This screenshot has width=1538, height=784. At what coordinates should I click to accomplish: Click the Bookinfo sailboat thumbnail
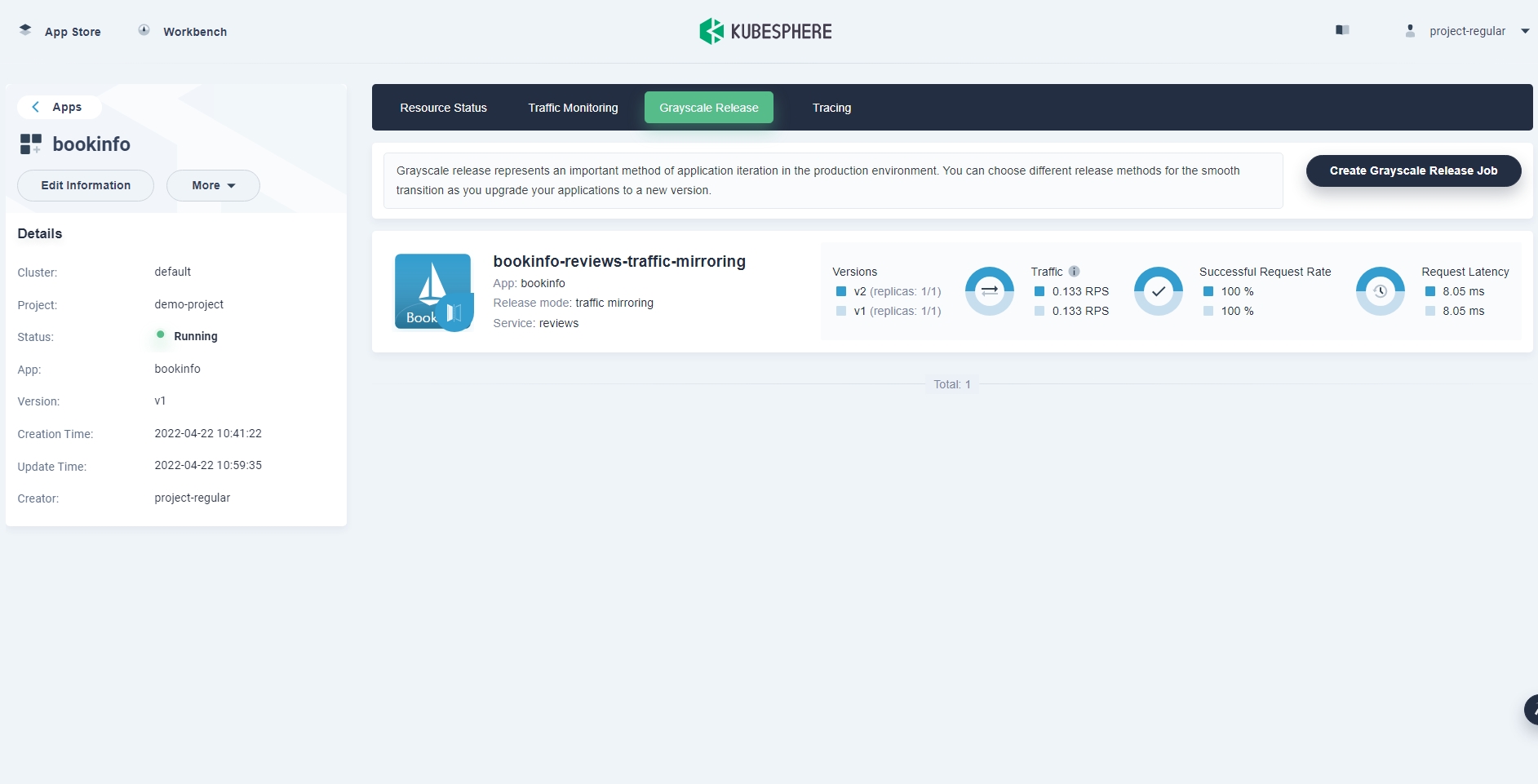433,291
